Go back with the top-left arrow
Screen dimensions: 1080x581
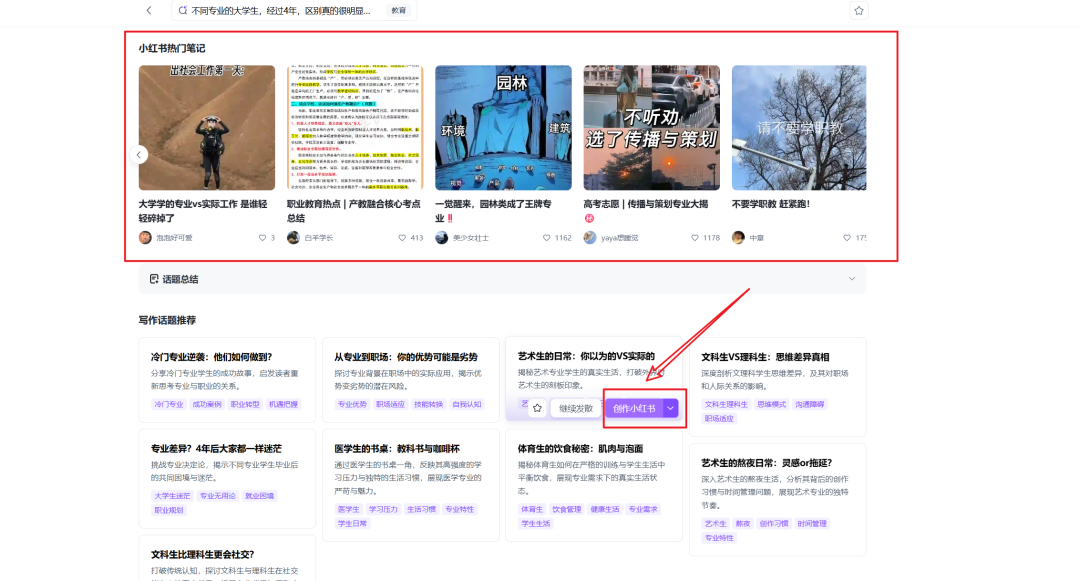tap(149, 10)
